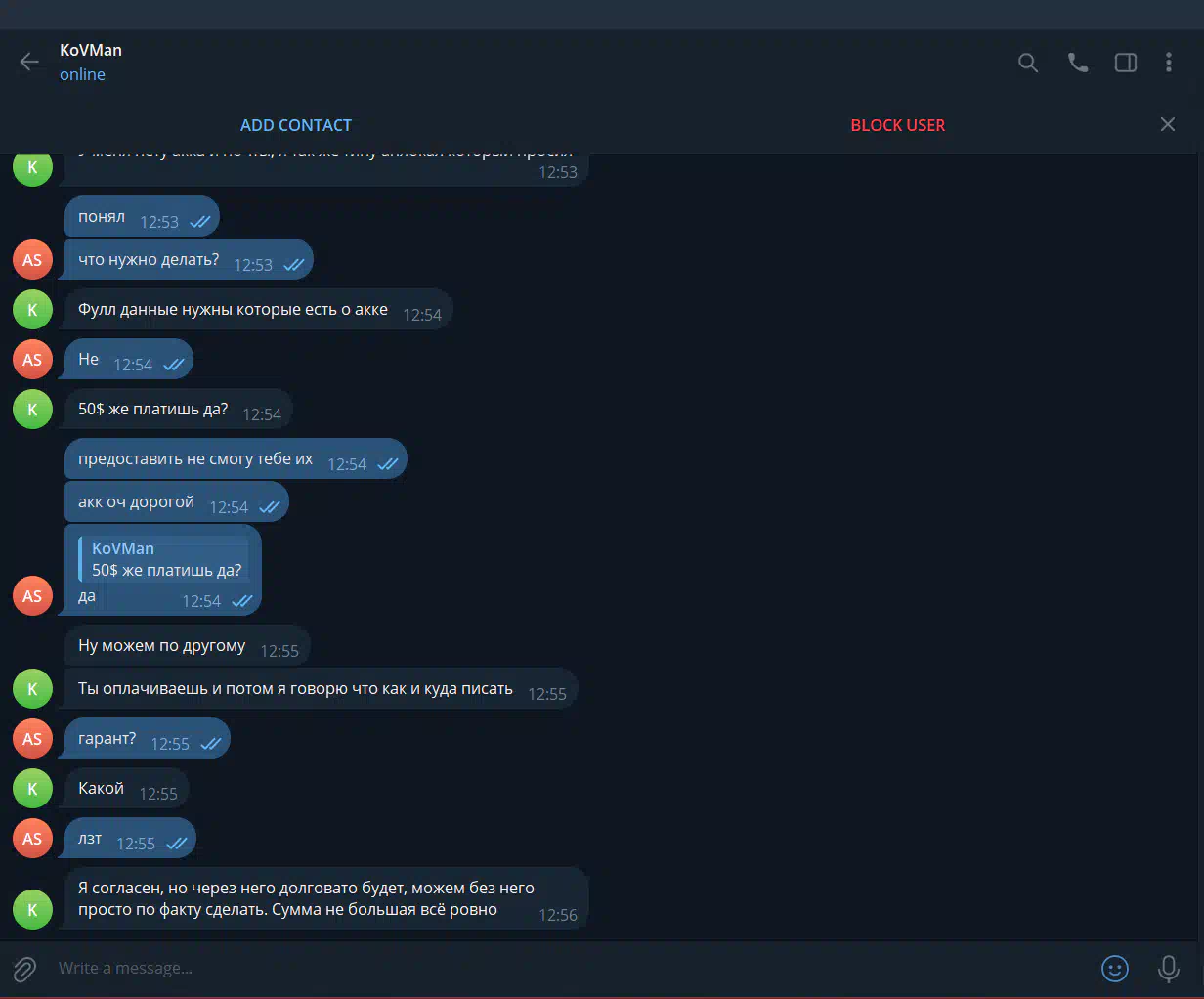
Task: Go back using the arrow icon
Action: (x=29, y=62)
